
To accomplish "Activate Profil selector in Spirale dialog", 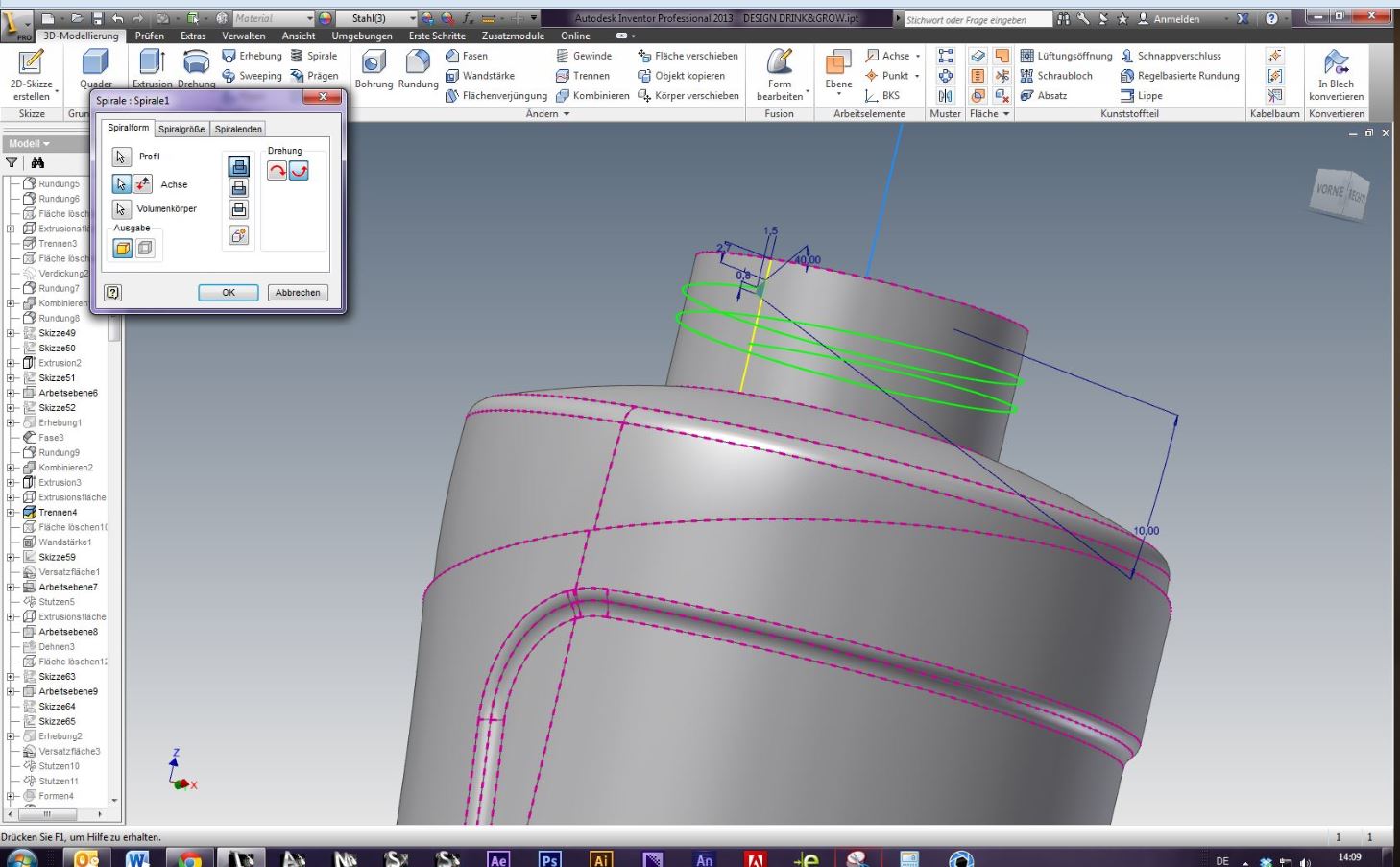I will tap(121, 157).
